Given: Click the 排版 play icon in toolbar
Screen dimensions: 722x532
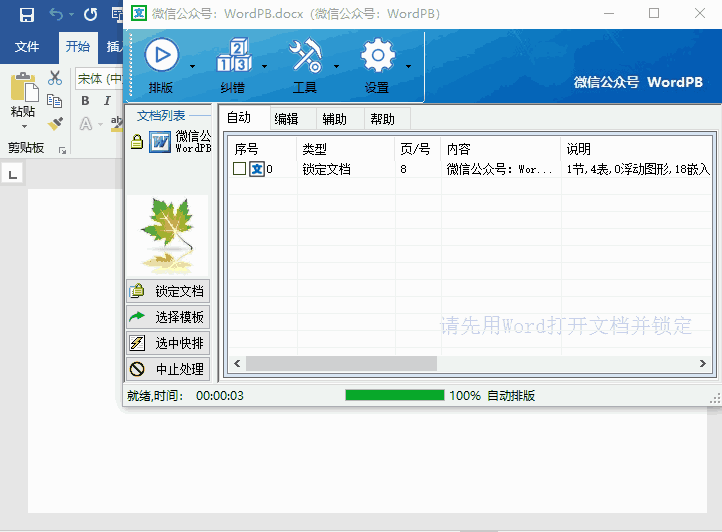Looking at the screenshot, I should (x=161, y=55).
